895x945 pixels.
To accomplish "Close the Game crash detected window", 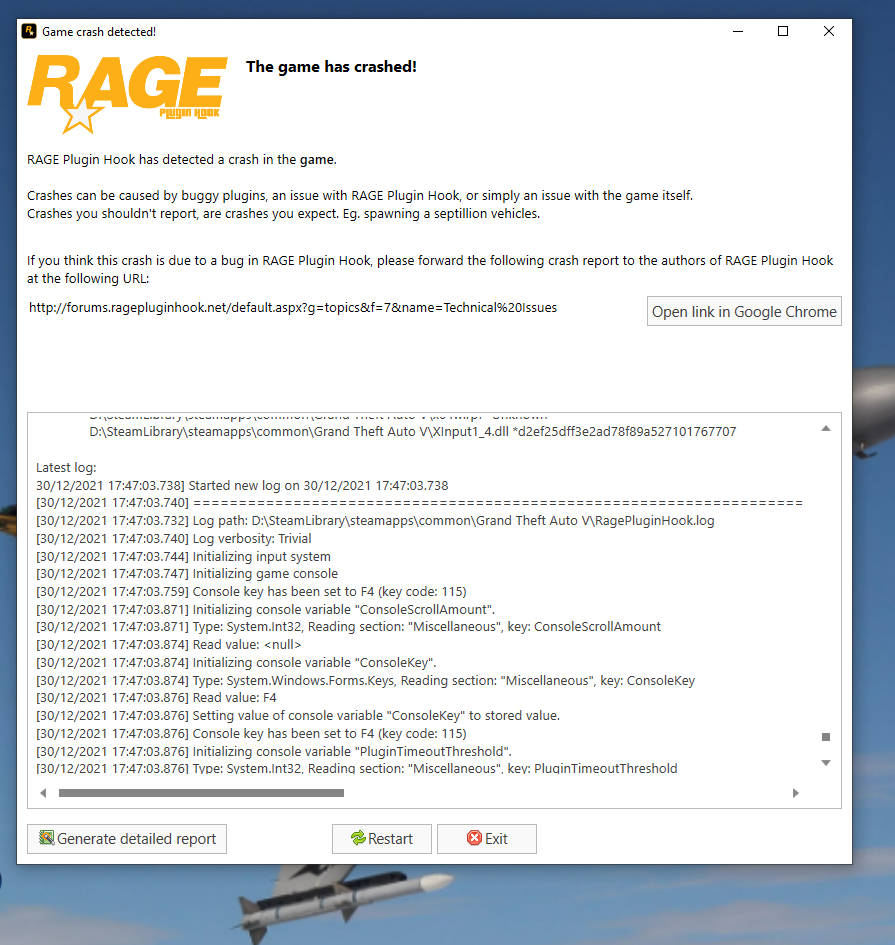I will pyautogui.click(x=829, y=31).
